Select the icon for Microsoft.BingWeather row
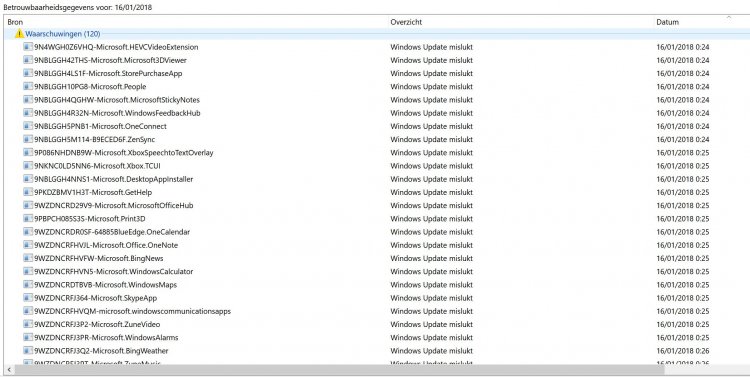 coord(28,351)
